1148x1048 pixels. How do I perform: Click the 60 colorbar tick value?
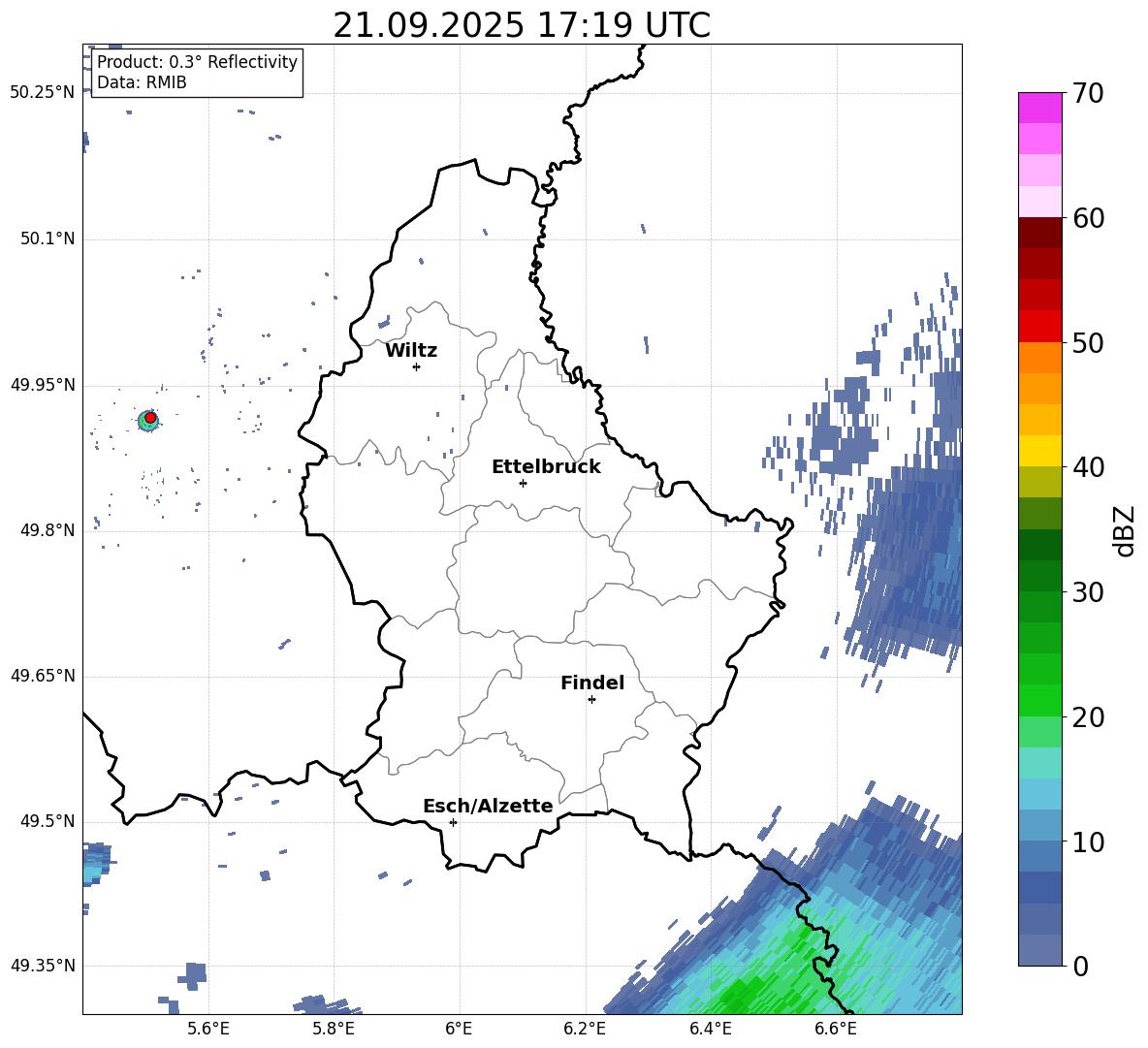(x=1088, y=218)
